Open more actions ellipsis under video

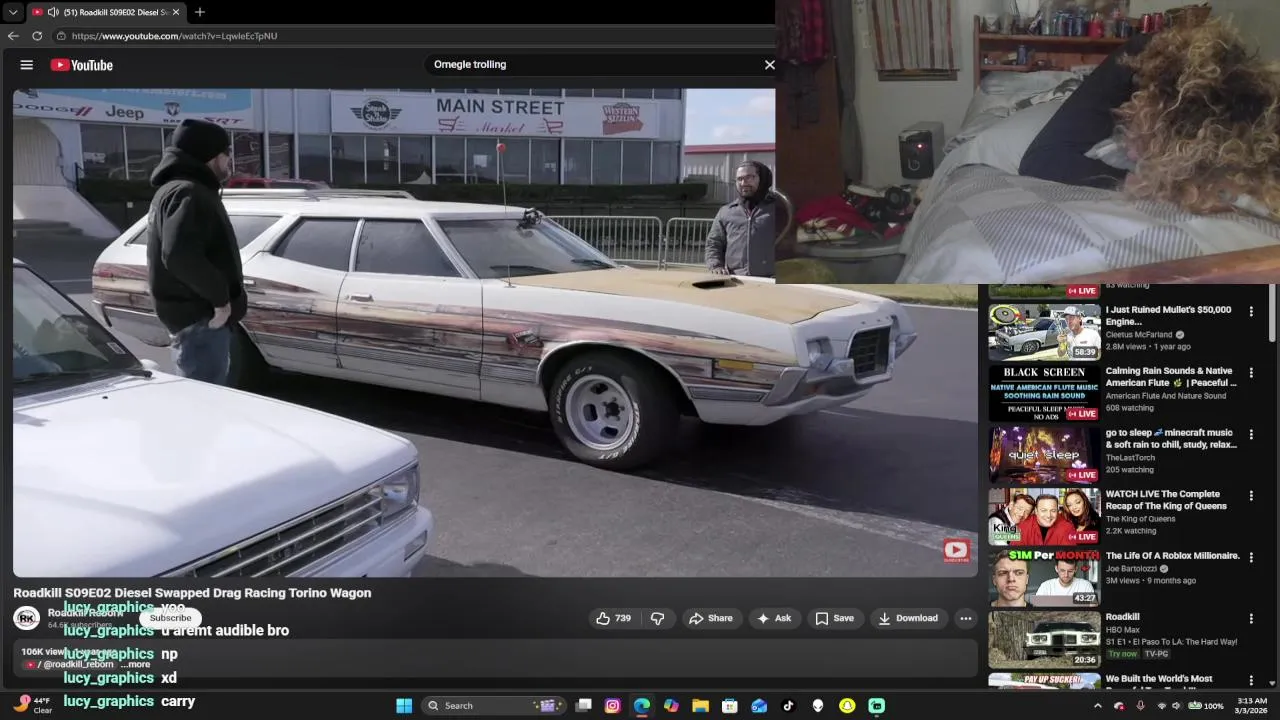coord(965,618)
